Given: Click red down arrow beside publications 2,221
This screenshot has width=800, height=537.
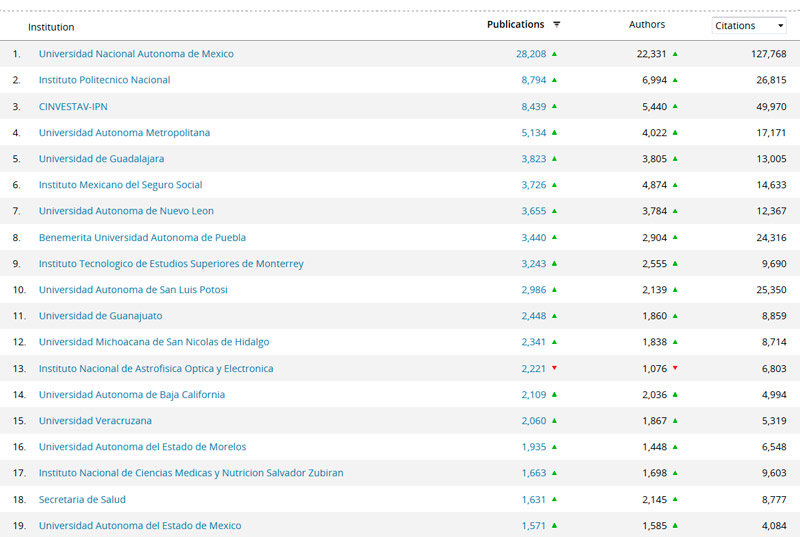Looking at the screenshot, I should click(x=555, y=368).
